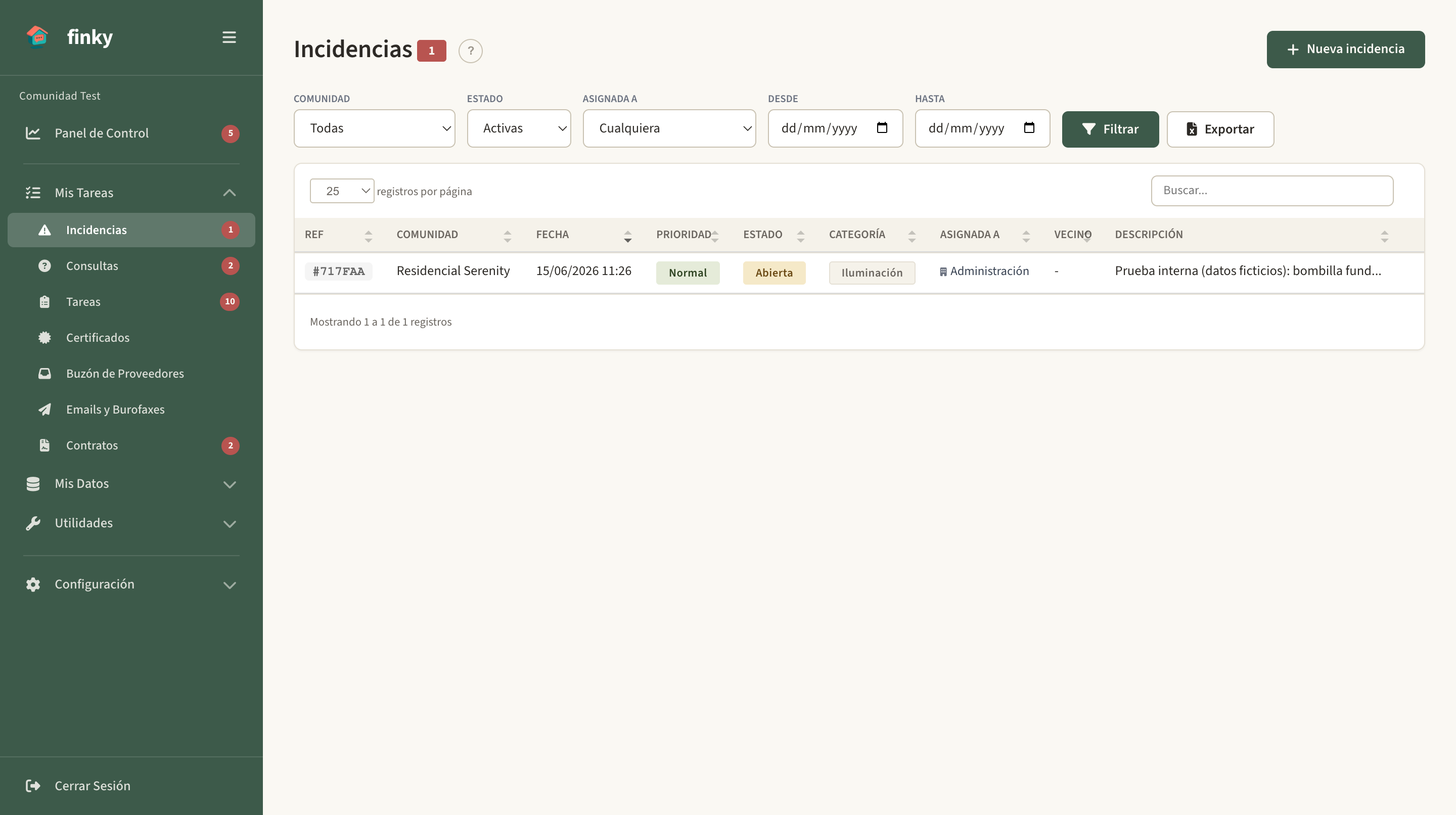Sort table by DESCRIPCIÓN column arrows
This screenshot has width=1456, height=815.
tap(1384, 236)
